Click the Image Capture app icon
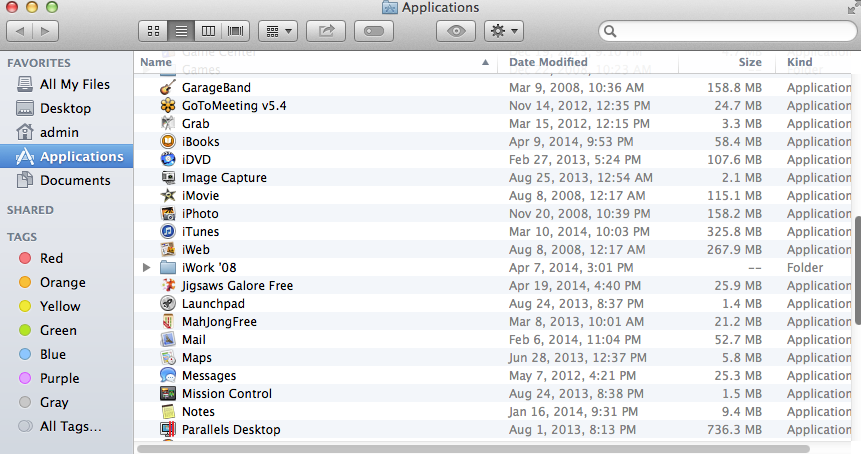Screen dimensions: 861x454 click(167, 178)
